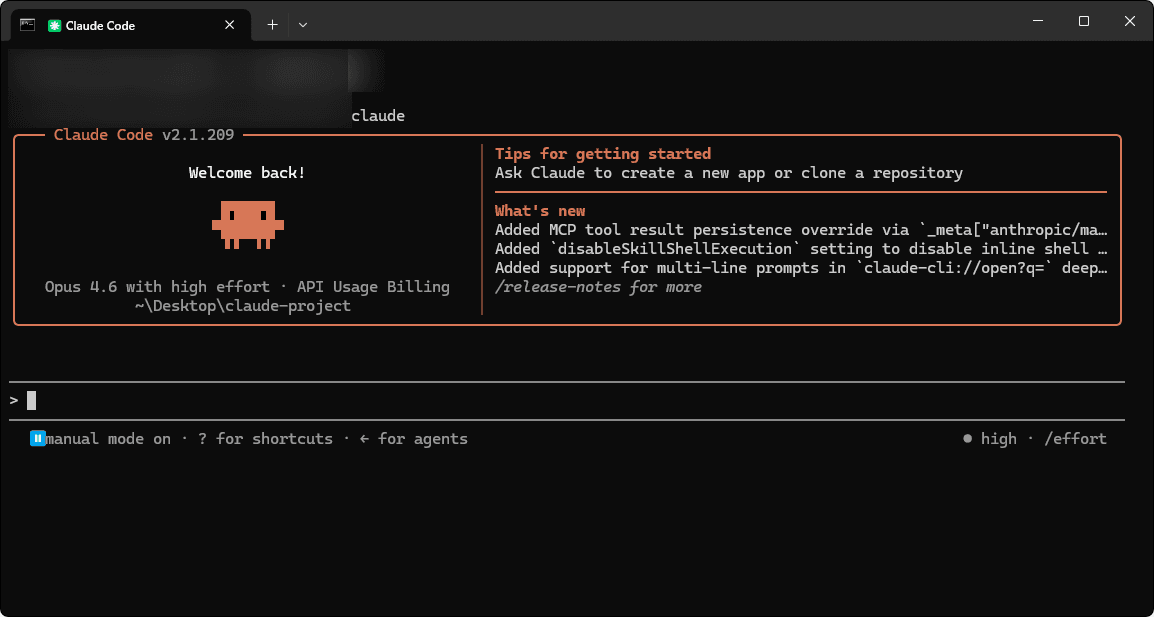Select the Claude Code terminal tab

(x=131, y=25)
